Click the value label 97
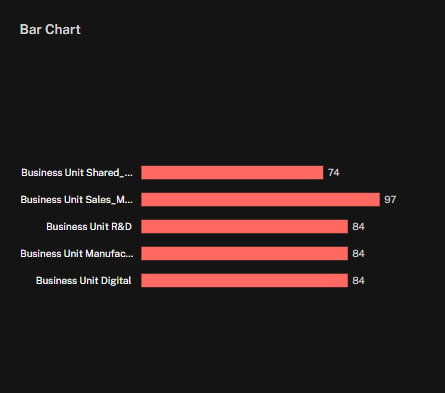This screenshot has height=393, width=445. click(x=390, y=200)
